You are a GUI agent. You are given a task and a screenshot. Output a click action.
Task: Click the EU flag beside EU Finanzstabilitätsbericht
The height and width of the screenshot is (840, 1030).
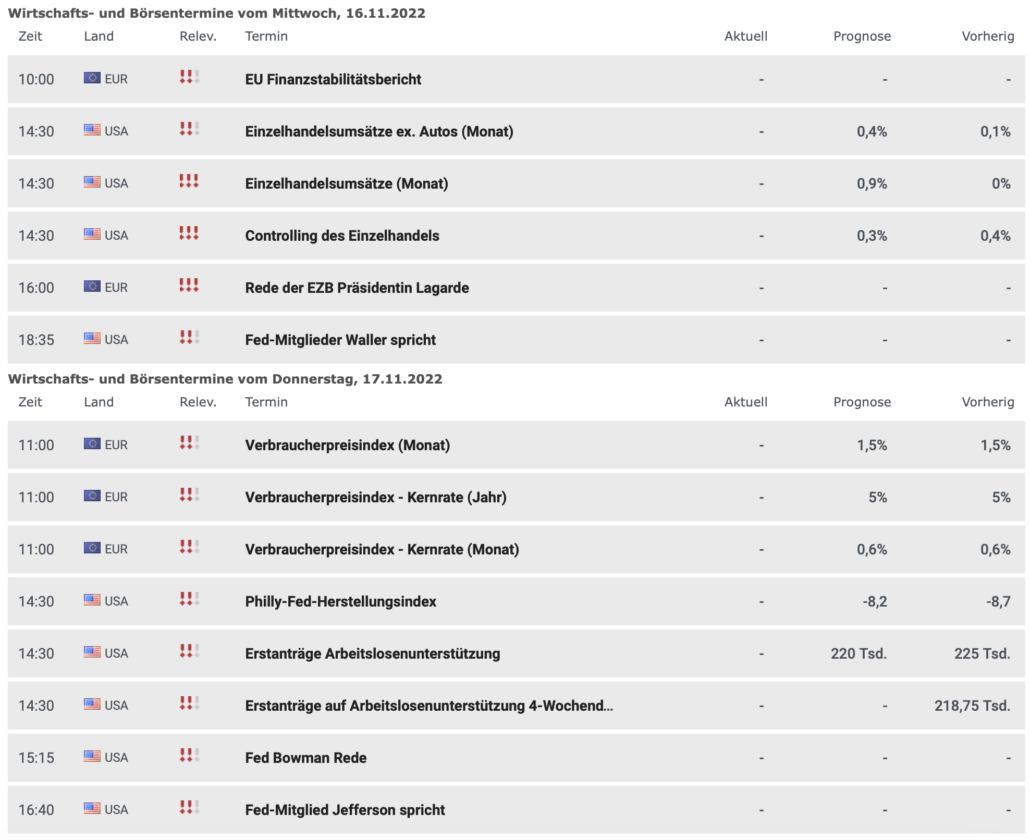coord(92,78)
